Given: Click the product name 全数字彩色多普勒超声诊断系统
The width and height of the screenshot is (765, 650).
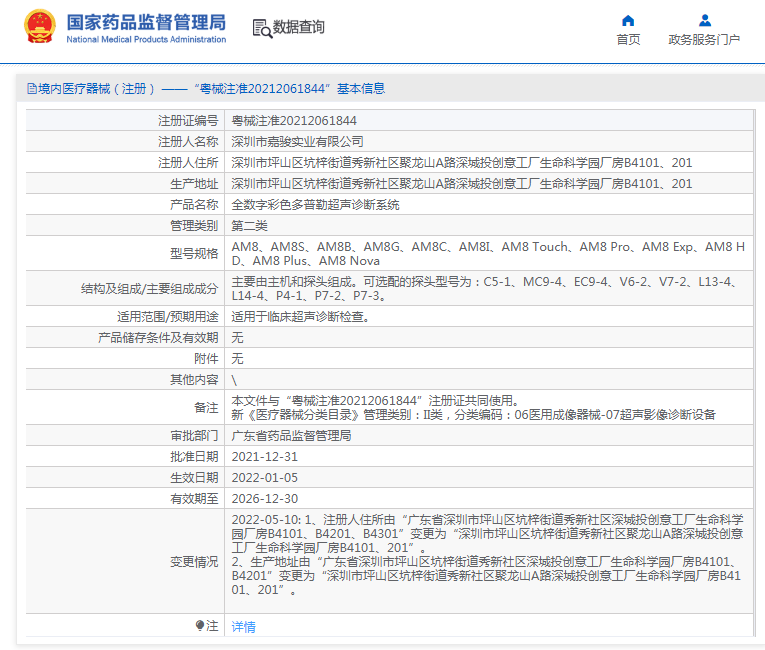Looking at the screenshot, I should 315,204.
